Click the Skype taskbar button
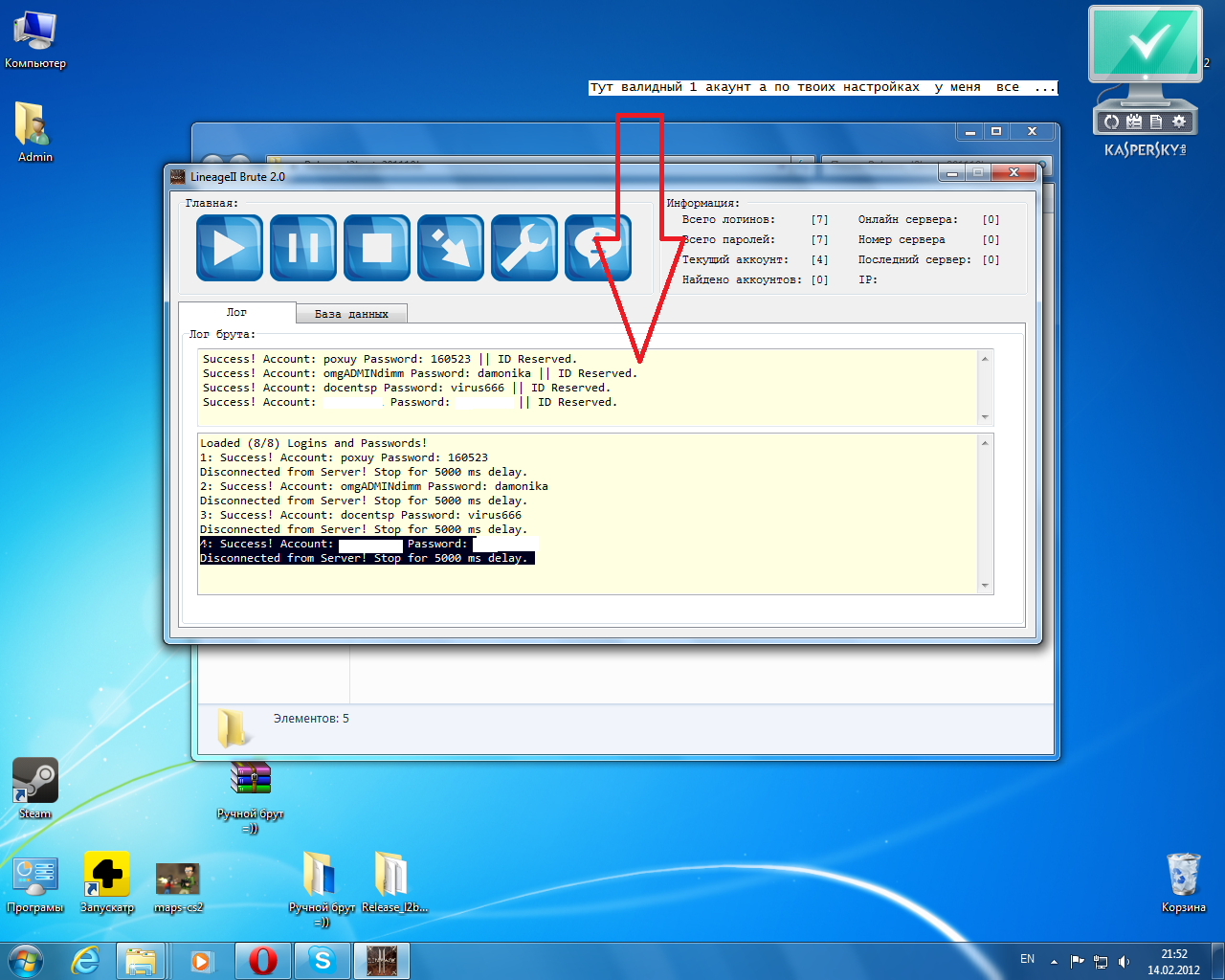The image size is (1225, 980). point(323,961)
